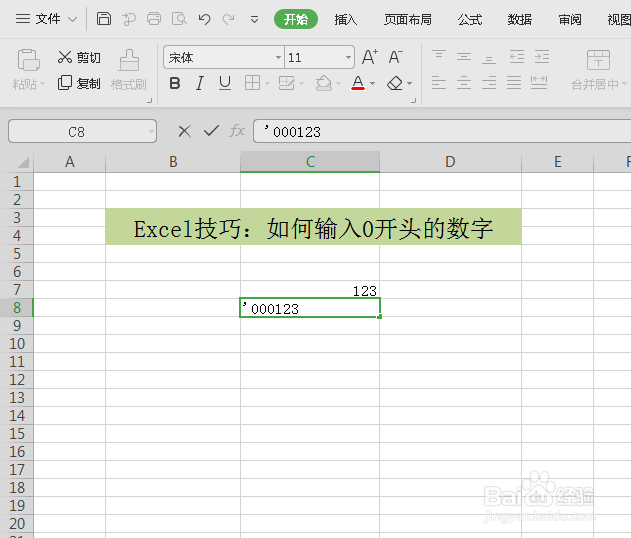Click distributed alignment icon
This screenshot has height=538, width=631.
(539, 83)
